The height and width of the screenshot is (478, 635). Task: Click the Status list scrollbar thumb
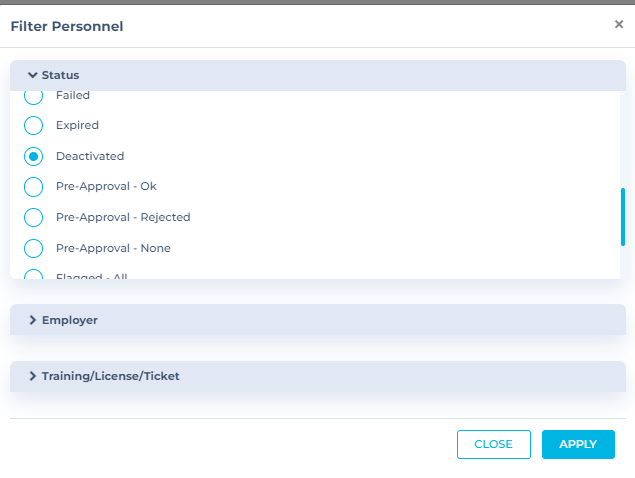[x=623, y=217]
